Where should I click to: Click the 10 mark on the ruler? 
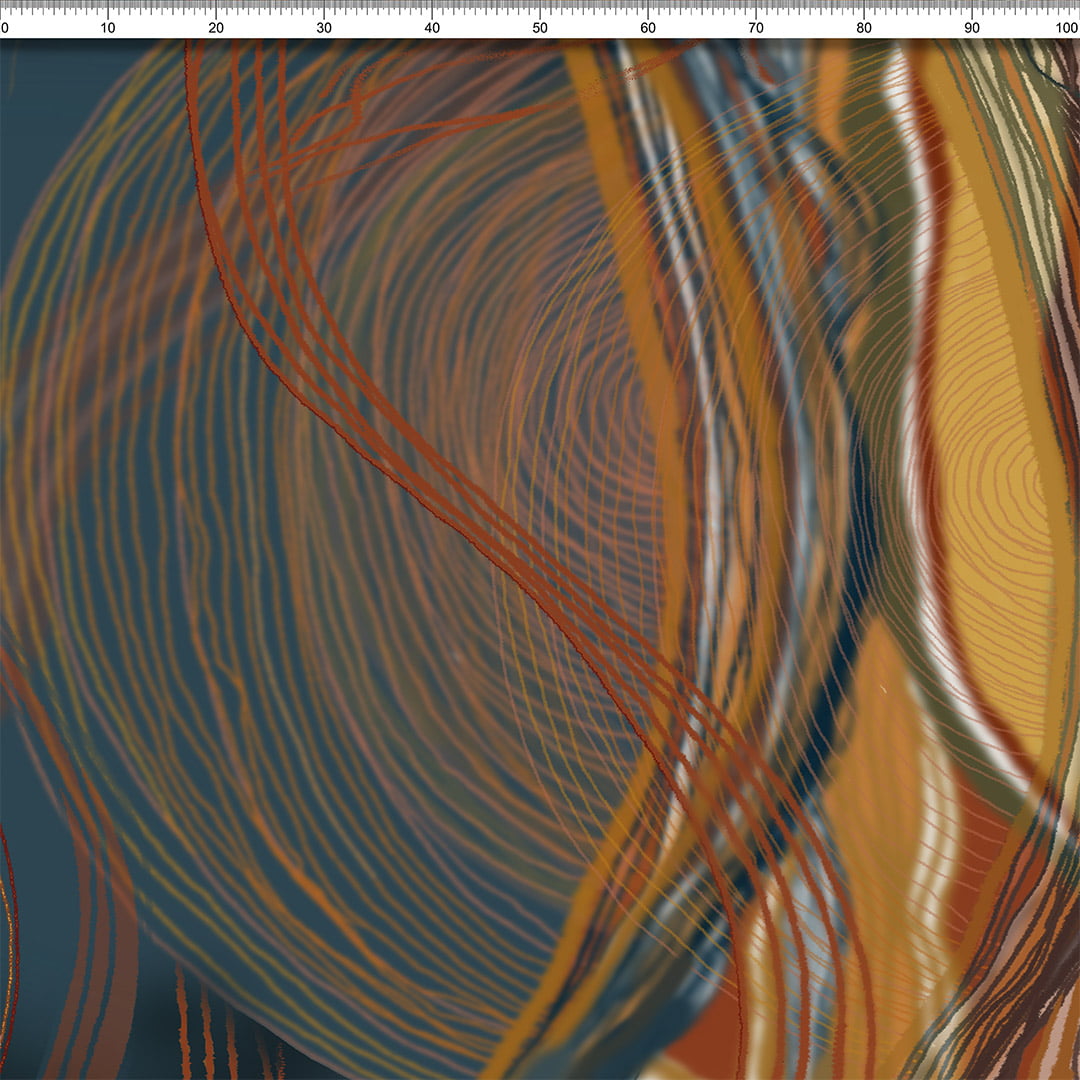pos(108,27)
